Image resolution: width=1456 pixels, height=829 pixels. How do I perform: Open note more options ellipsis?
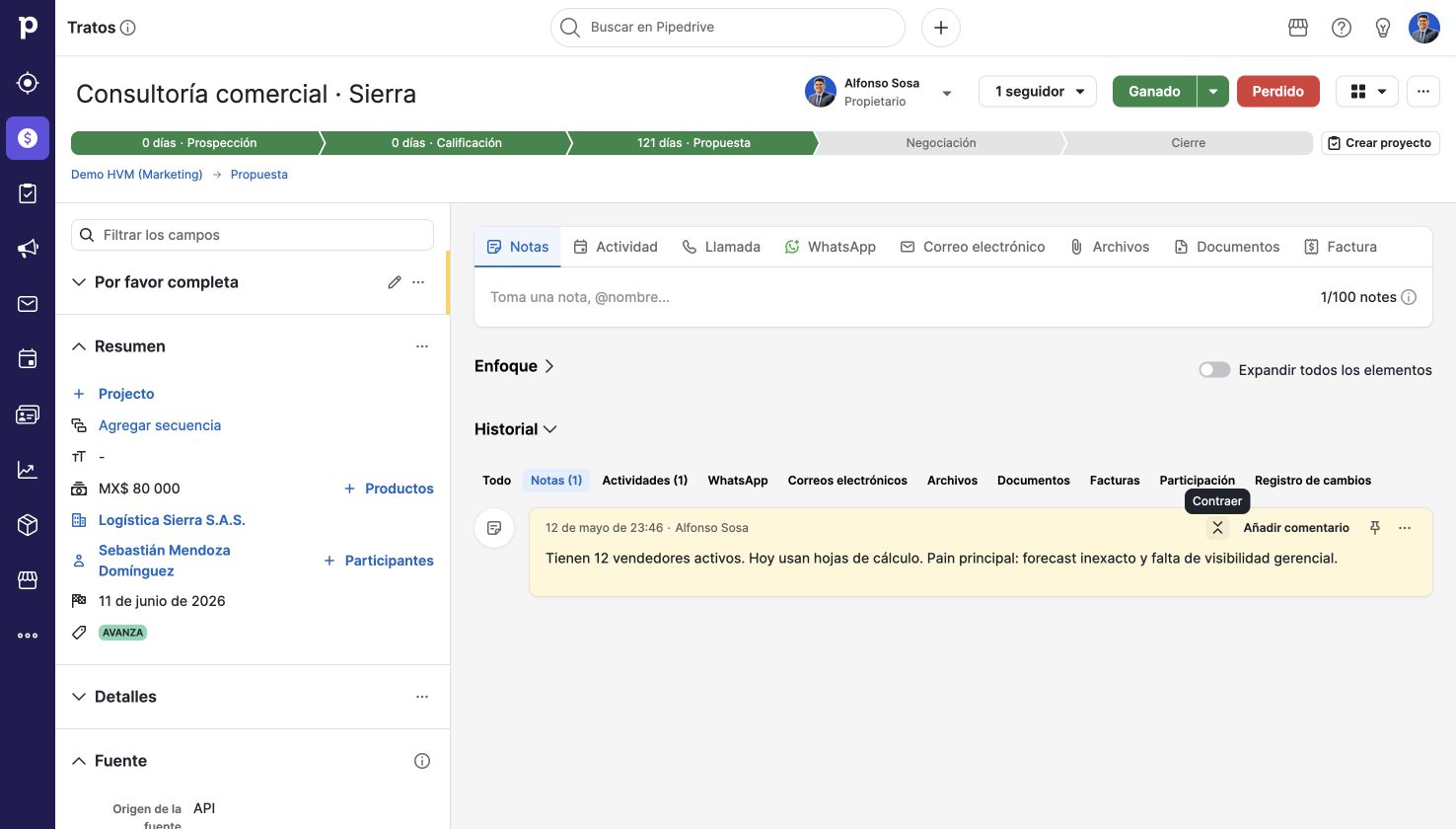pyautogui.click(x=1405, y=528)
